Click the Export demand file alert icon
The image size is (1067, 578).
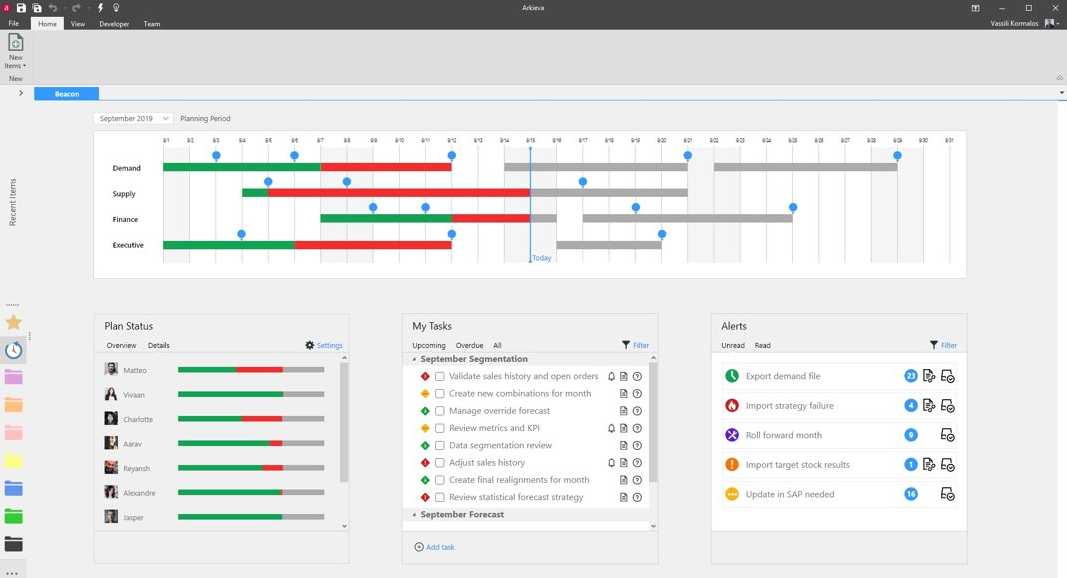coord(732,376)
